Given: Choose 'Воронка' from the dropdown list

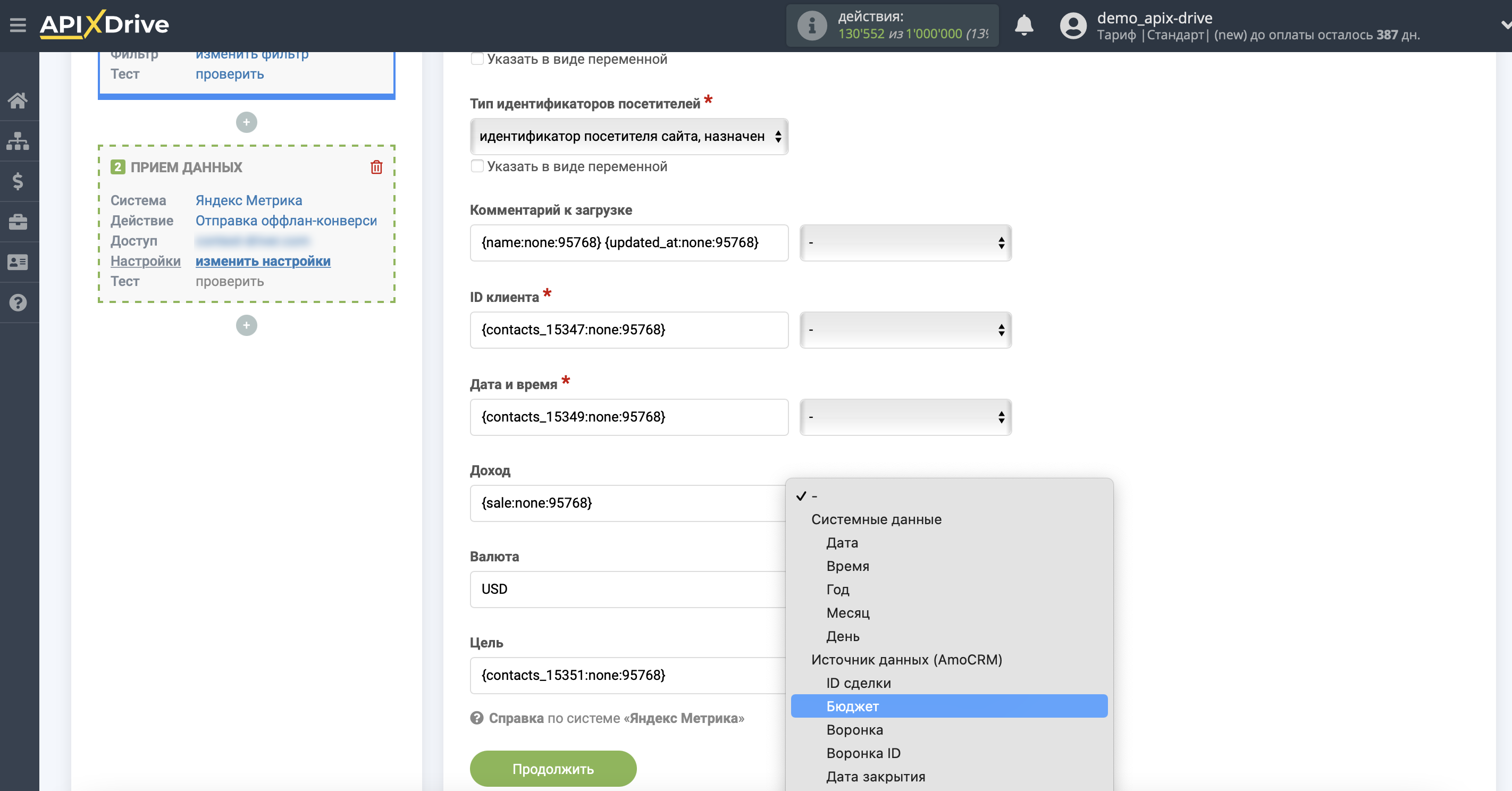Looking at the screenshot, I should click(x=949, y=729).
